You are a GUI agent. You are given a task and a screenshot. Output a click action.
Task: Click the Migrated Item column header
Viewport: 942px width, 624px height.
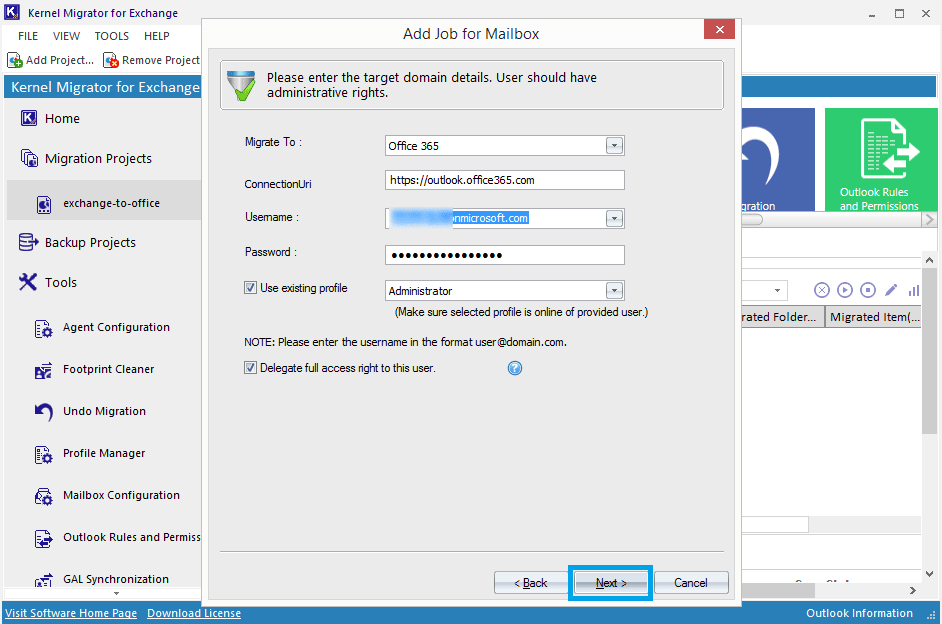[x=874, y=317]
